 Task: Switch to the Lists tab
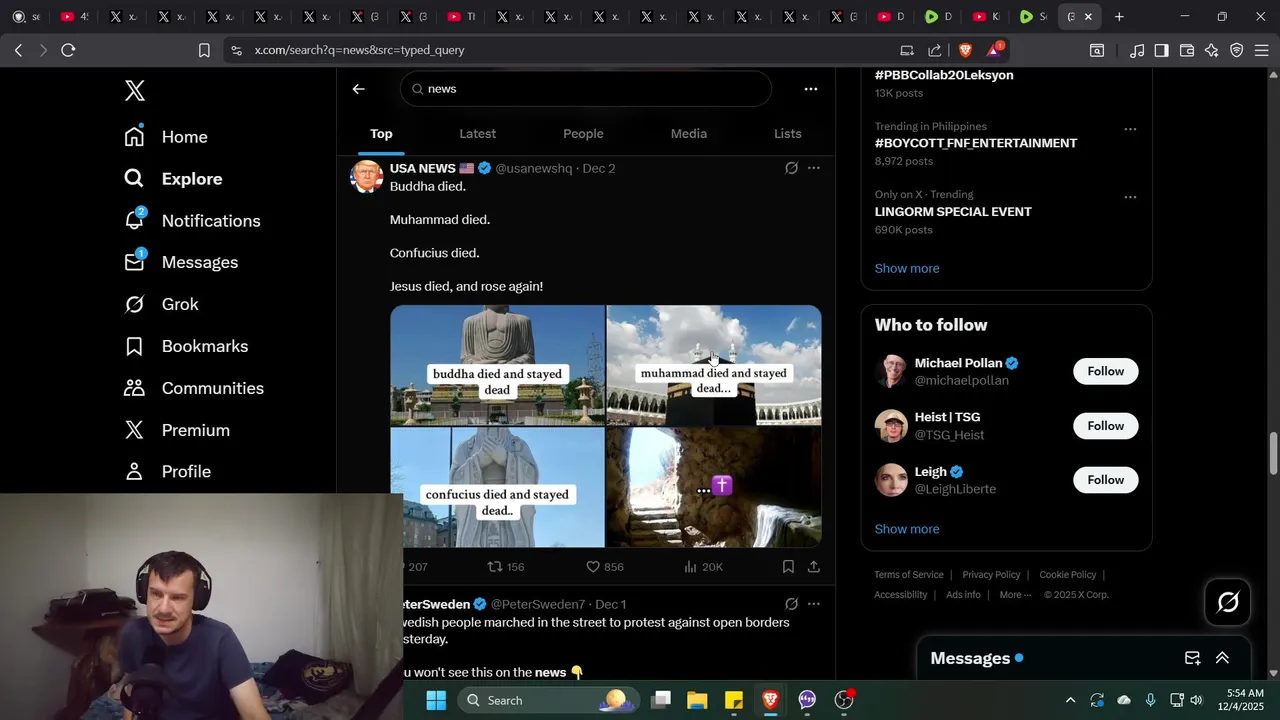pyautogui.click(x=787, y=134)
